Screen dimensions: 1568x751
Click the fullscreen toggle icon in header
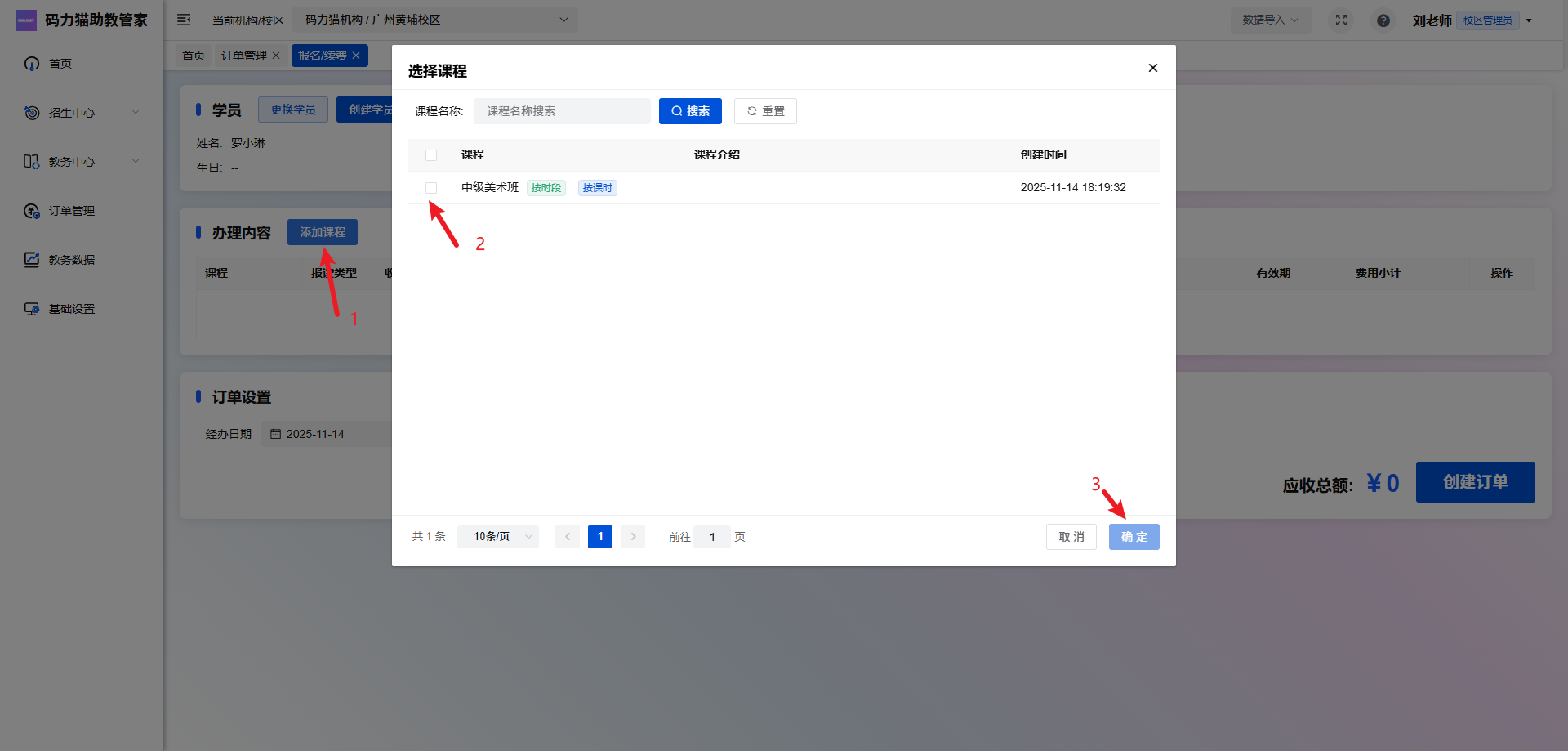point(1341,20)
